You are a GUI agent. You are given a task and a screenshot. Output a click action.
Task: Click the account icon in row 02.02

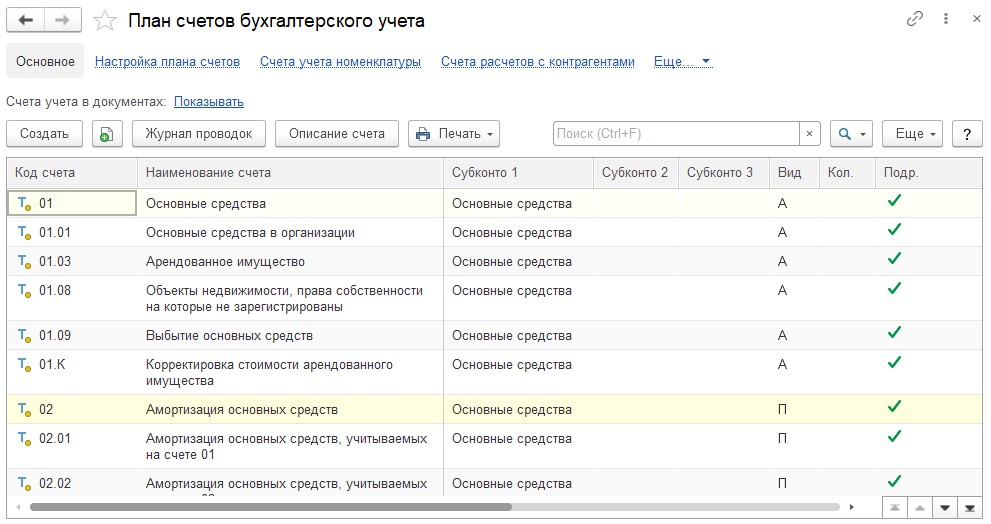(x=25, y=484)
